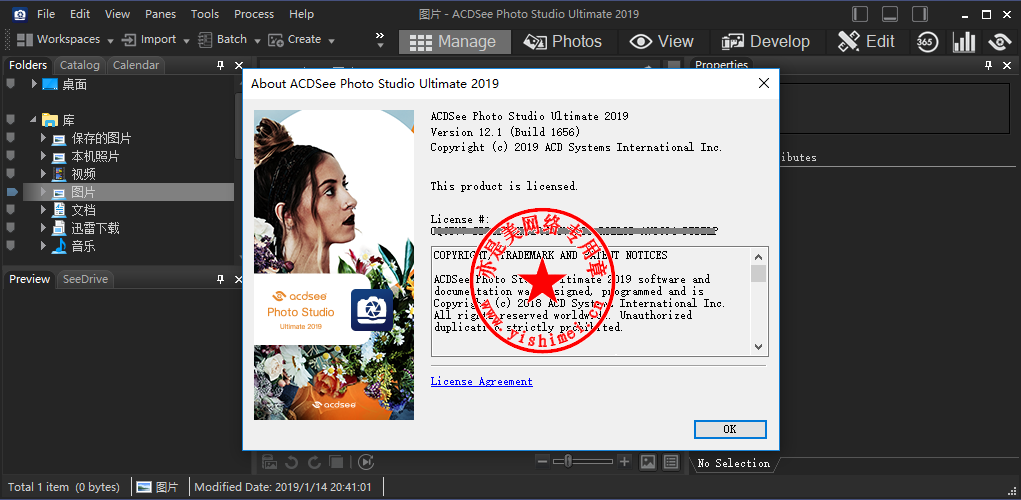Open the 365 mode icon
The height and width of the screenshot is (500, 1021).
[927, 42]
